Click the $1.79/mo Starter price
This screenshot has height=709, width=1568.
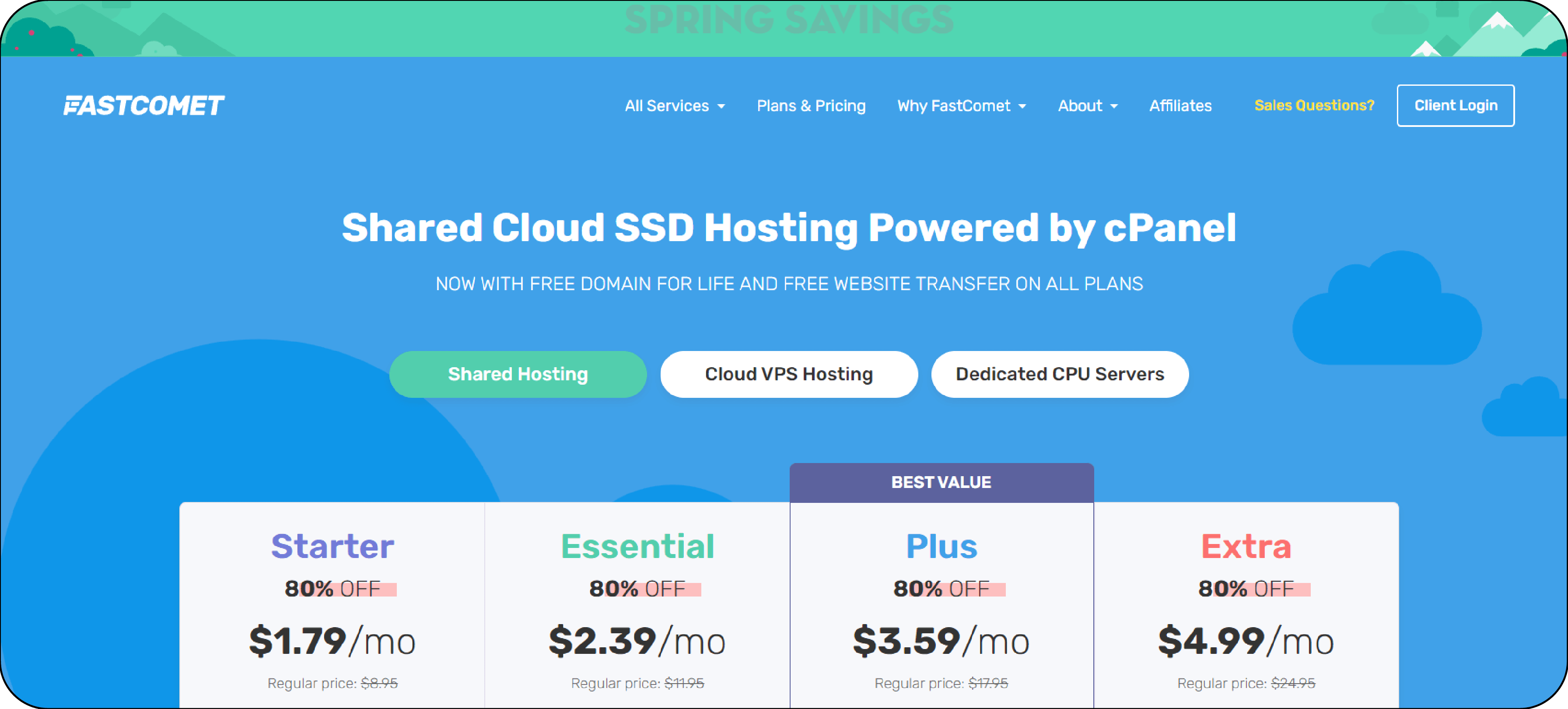pos(332,641)
